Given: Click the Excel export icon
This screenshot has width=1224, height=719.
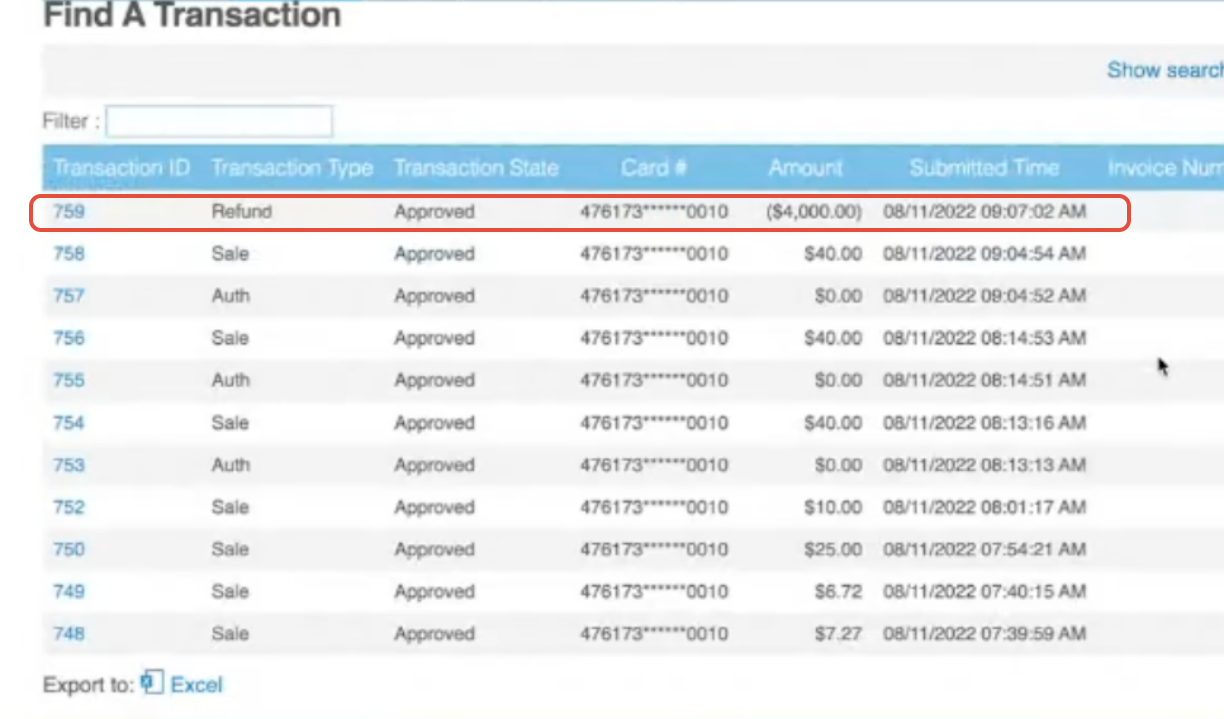Looking at the screenshot, I should point(151,683).
